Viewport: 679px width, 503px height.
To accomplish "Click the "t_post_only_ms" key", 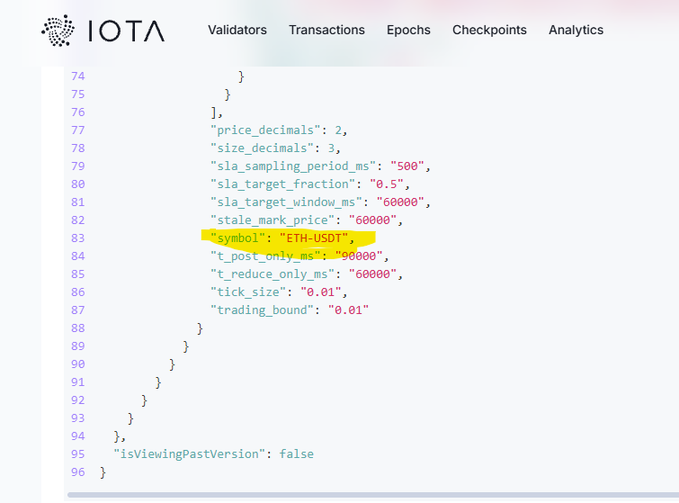I will 265,256.
